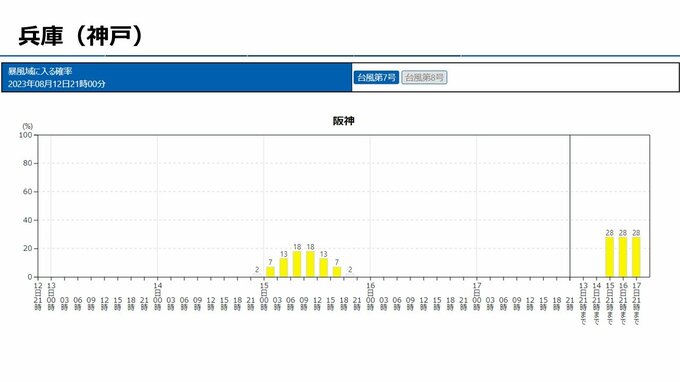
Task: Select the second yellow bar labeled 18
Action: pyautogui.click(x=311, y=264)
